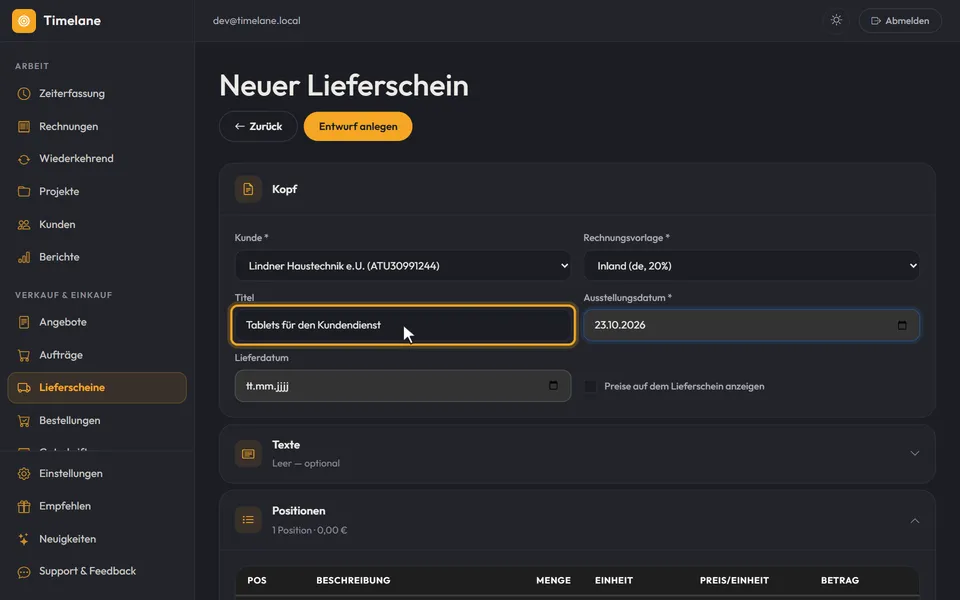Click 'Leer — optional' subtitle text
The width and height of the screenshot is (960, 600).
coord(306,463)
